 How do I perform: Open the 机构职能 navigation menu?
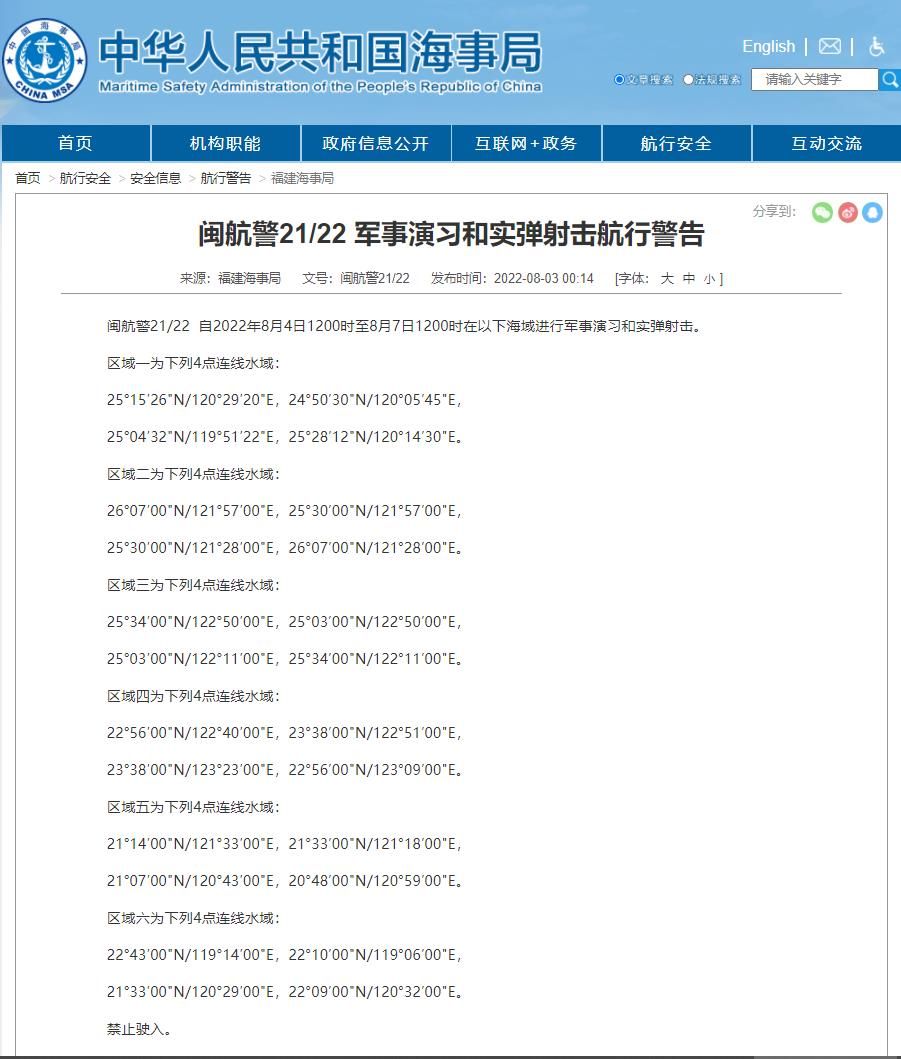225,143
